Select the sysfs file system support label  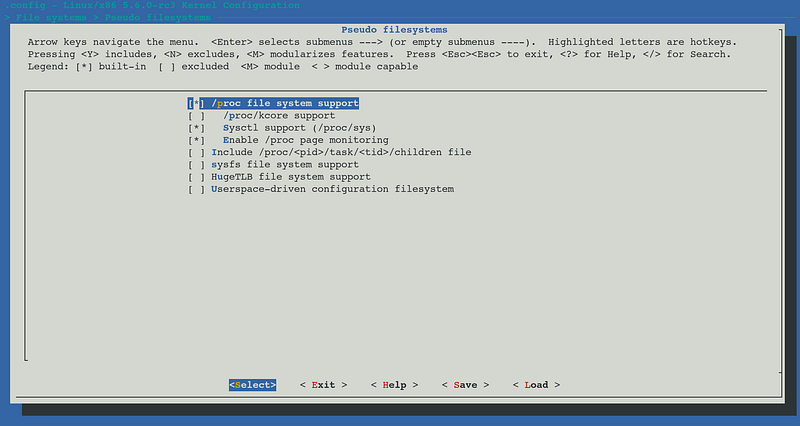coord(285,165)
